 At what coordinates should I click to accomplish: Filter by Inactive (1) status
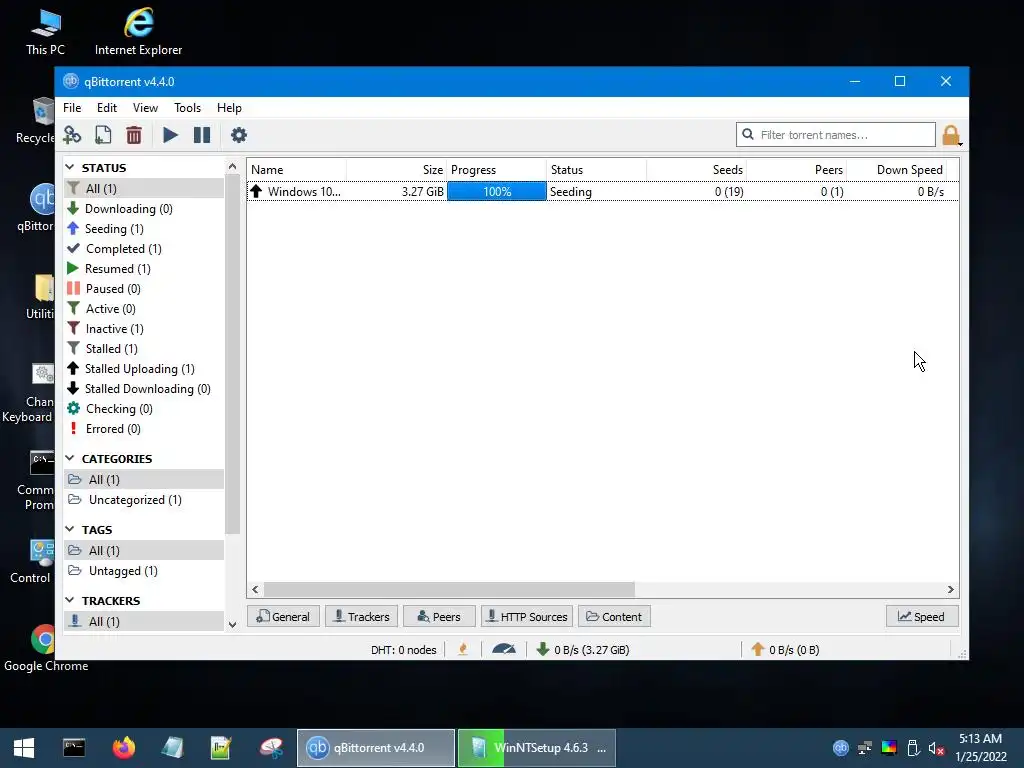point(144,329)
